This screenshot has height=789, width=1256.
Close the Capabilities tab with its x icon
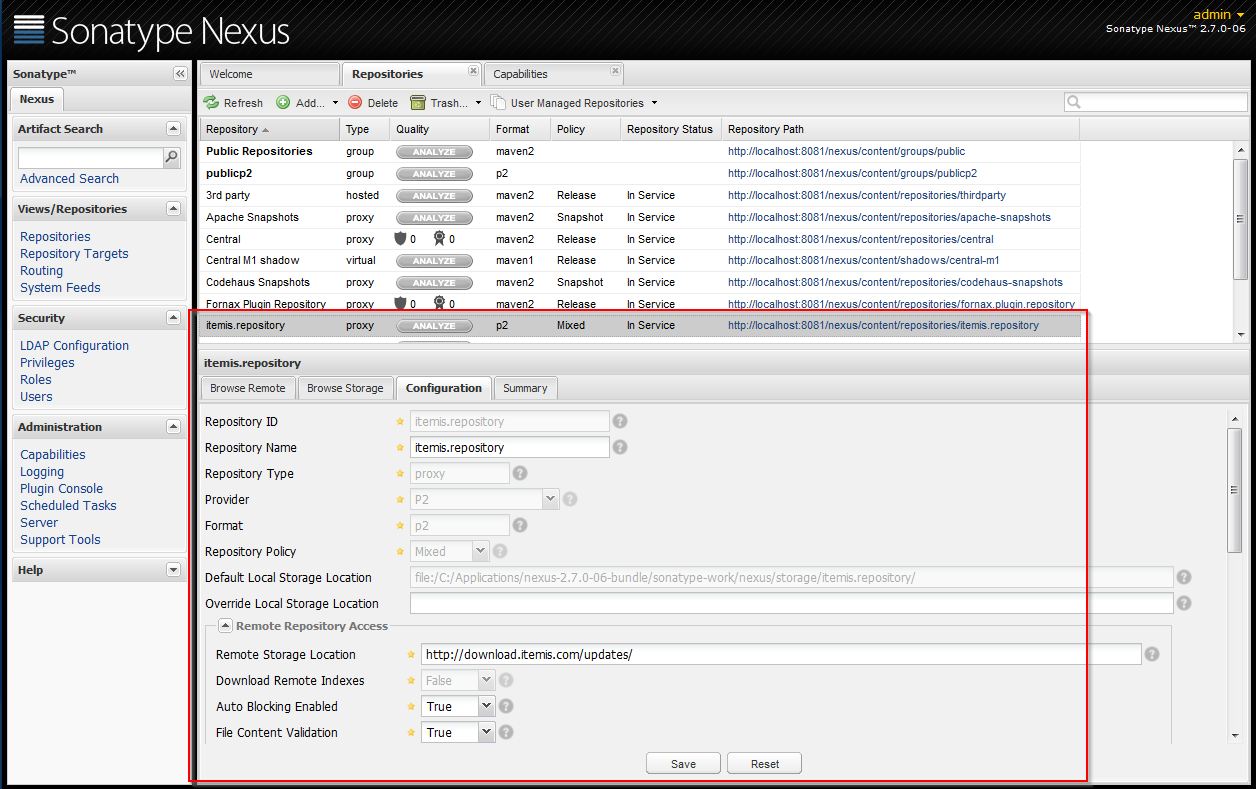(615, 71)
